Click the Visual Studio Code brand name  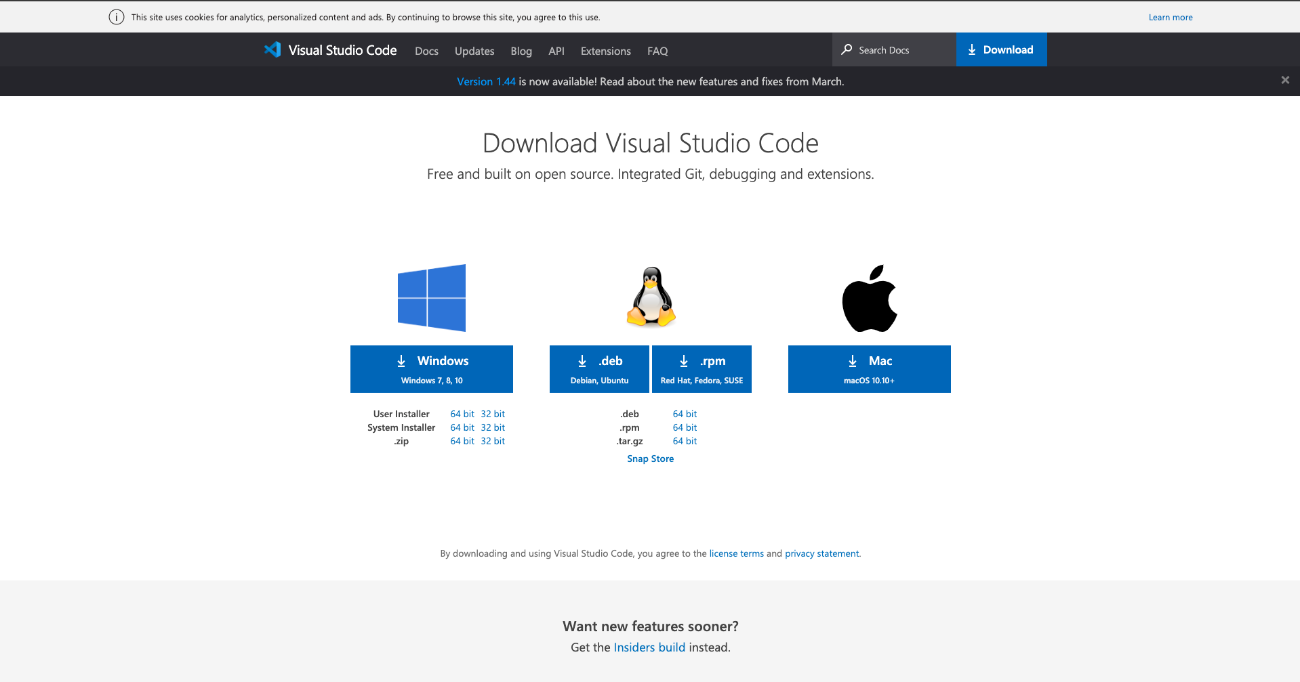click(343, 50)
